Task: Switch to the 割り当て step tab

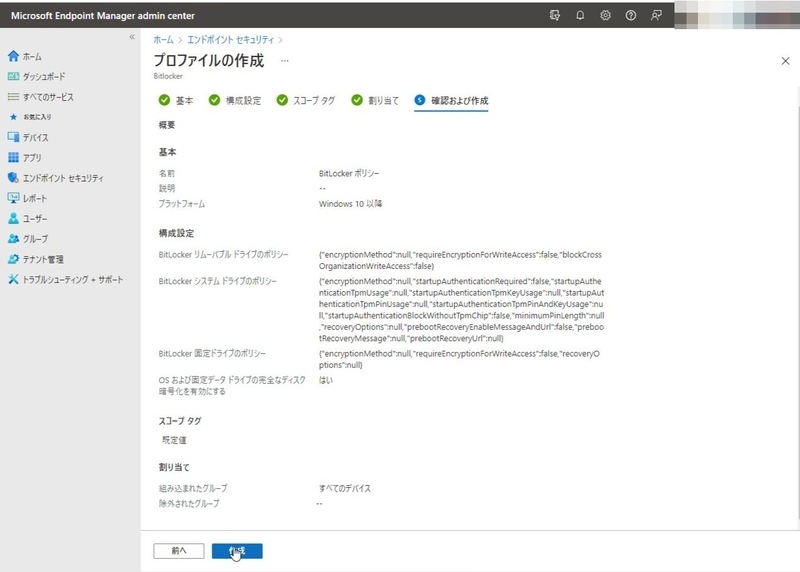Action: [375, 101]
